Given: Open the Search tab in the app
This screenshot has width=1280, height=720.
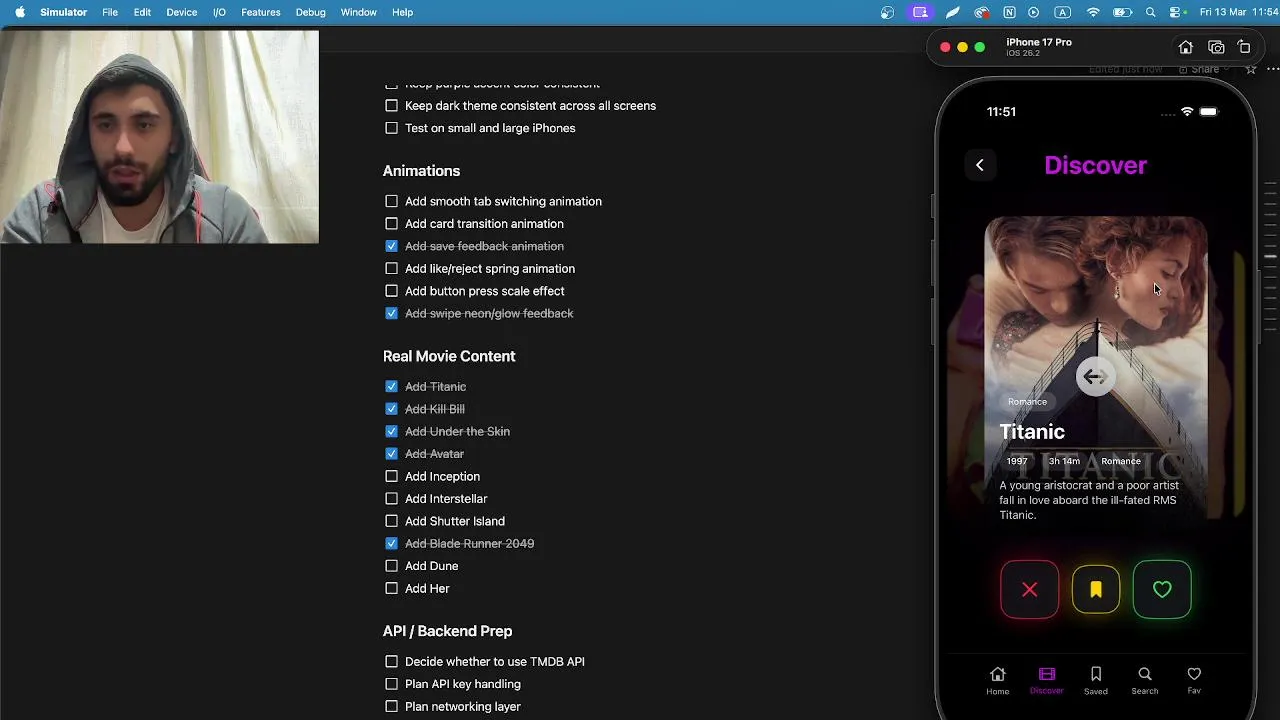Looking at the screenshot, I should point(1145,680).
